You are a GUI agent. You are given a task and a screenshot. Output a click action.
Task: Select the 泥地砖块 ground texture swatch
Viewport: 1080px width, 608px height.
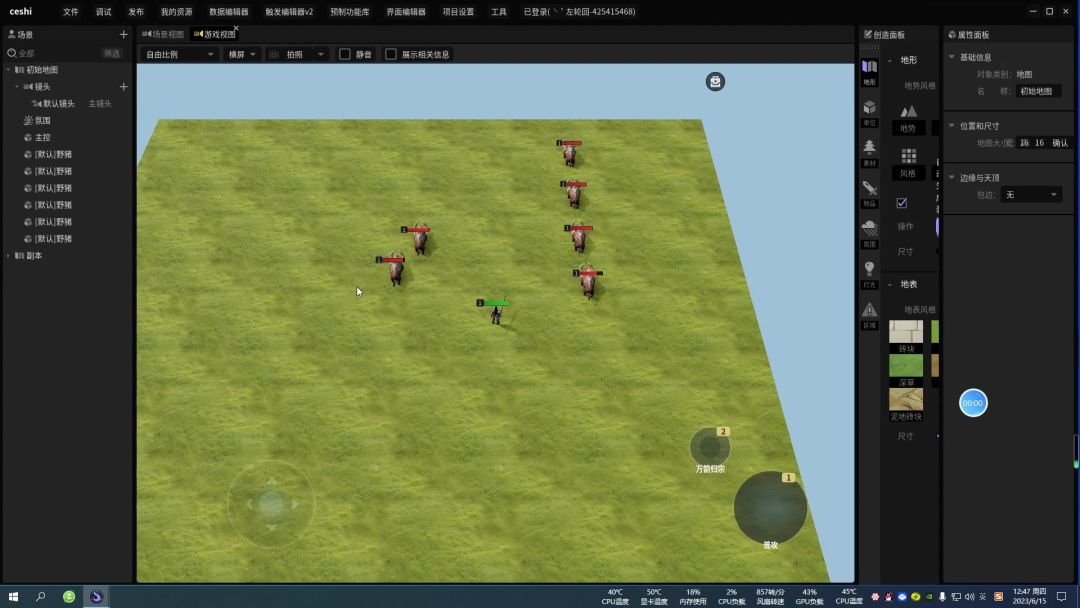pyautogui.click(x=906, y=399)
